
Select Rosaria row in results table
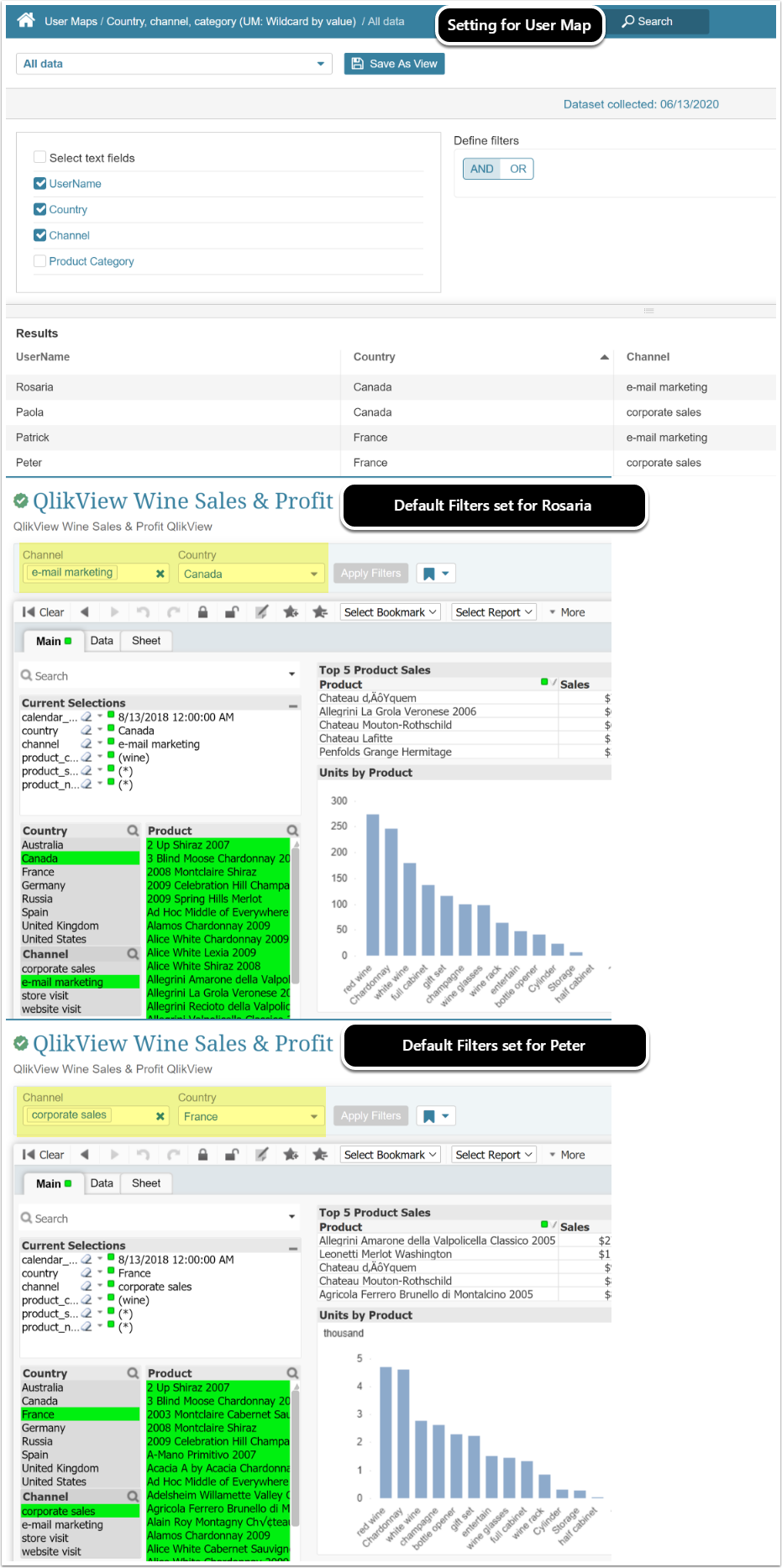coord(391,387)
